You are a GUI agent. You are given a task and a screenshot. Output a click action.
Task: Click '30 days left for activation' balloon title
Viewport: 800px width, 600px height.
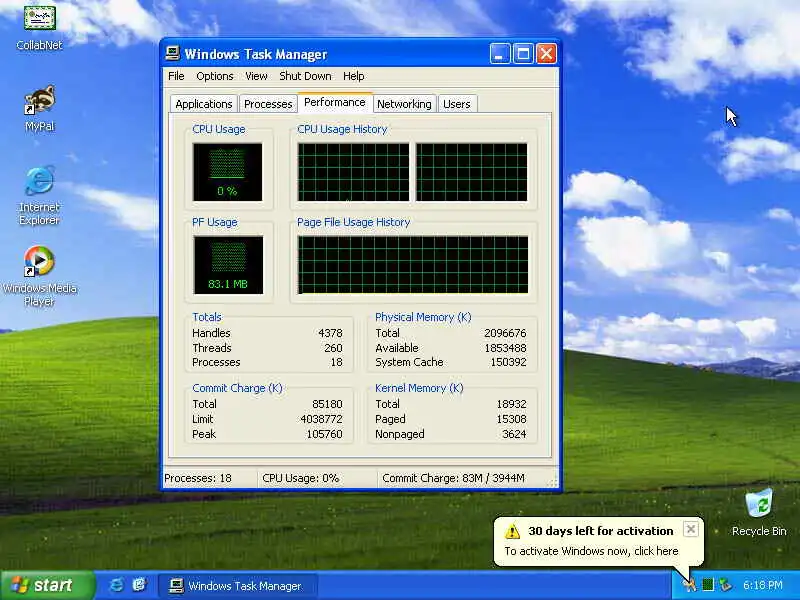[x=601, y=531]
